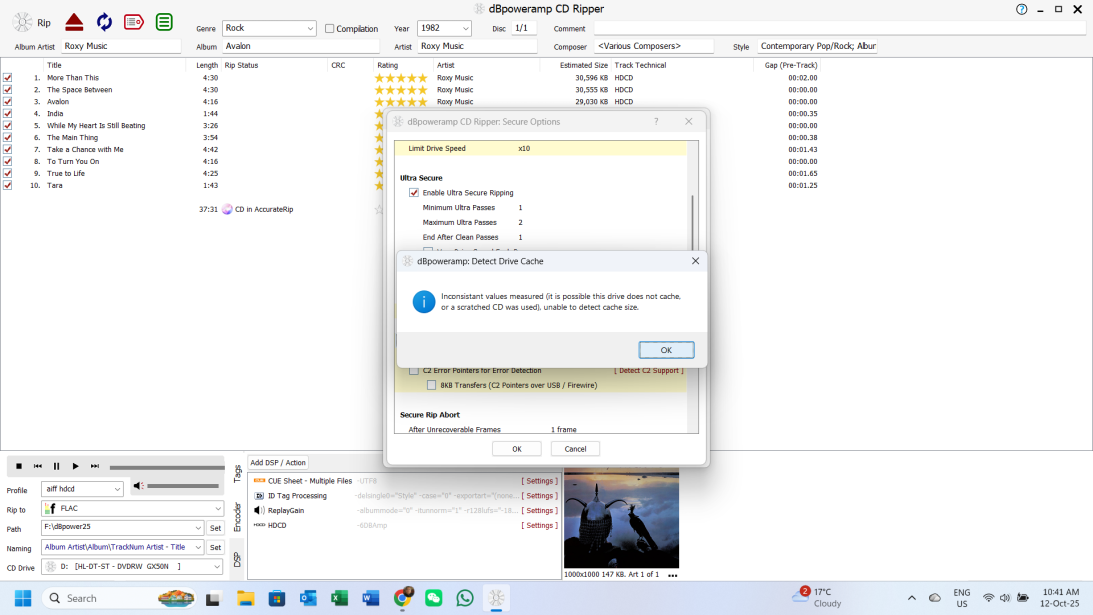Uncheck track 1 More Than This
This screenshot has width=1093, height=615.
pyautogui.click(x=8, y=77)
